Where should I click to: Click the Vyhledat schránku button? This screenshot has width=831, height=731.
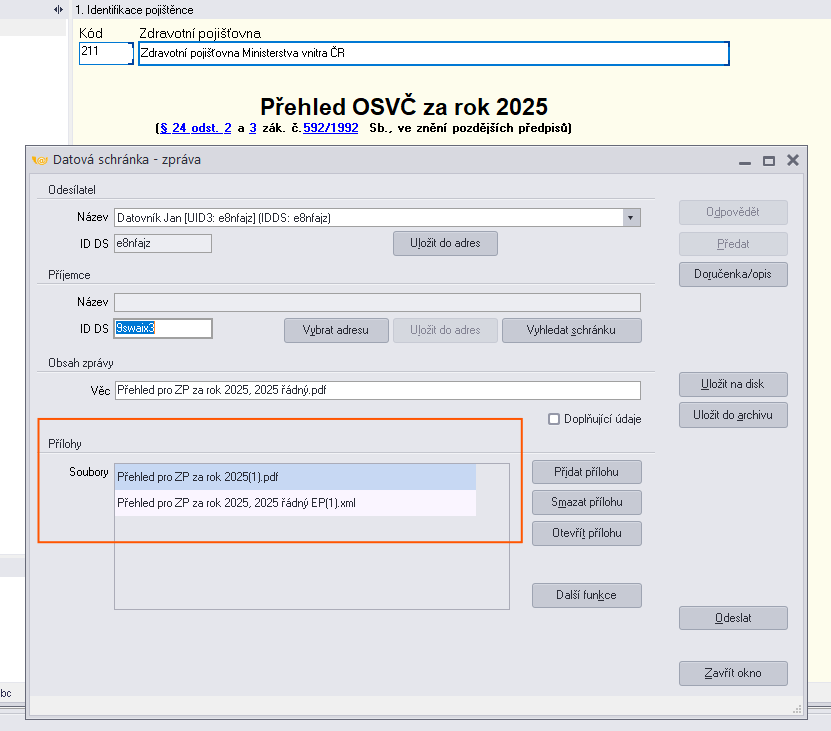(x=571, y=330)
